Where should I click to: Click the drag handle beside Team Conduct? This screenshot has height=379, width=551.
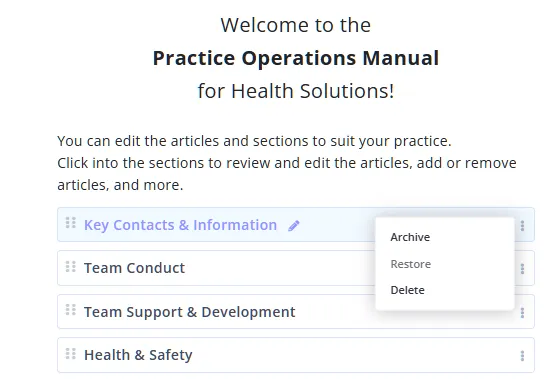pos(71,267)
